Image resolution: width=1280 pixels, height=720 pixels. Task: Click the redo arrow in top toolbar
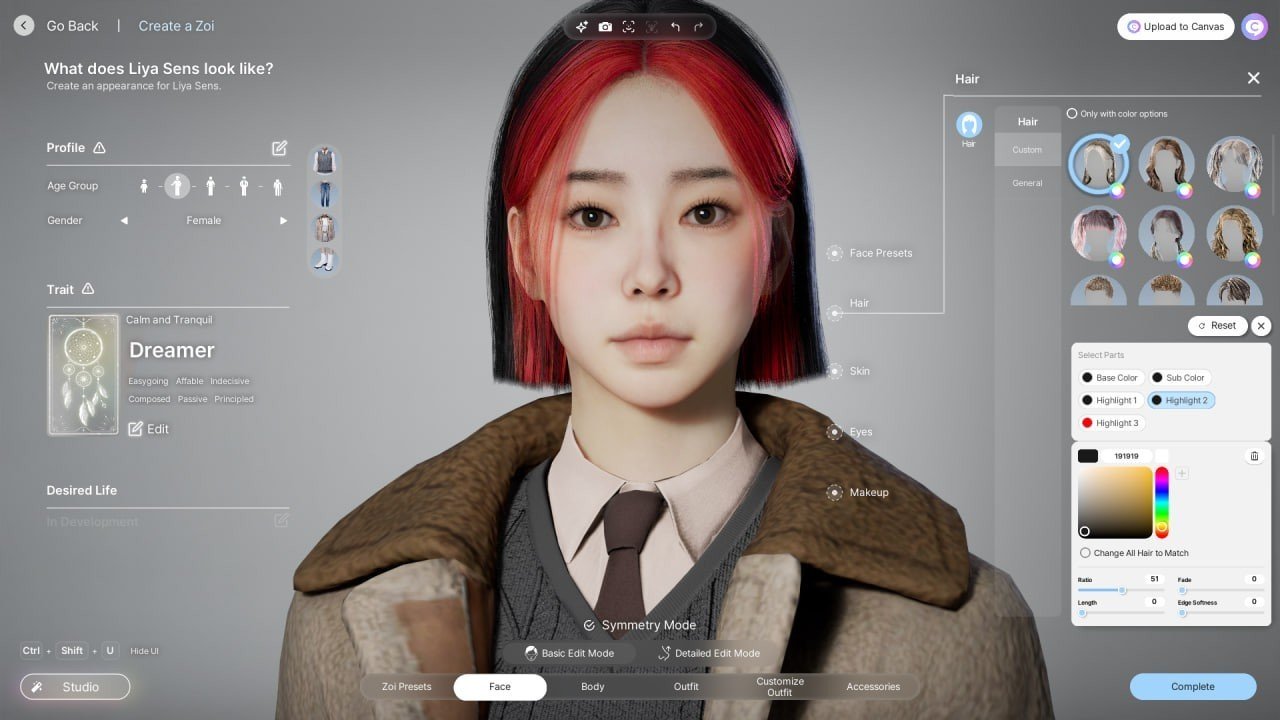tap(698, 27)
